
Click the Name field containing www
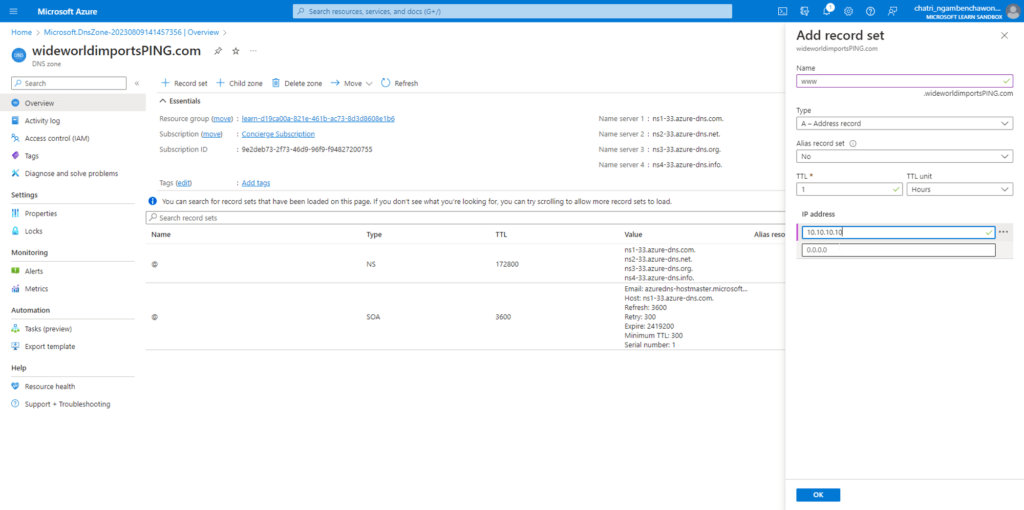pos(904,81)
